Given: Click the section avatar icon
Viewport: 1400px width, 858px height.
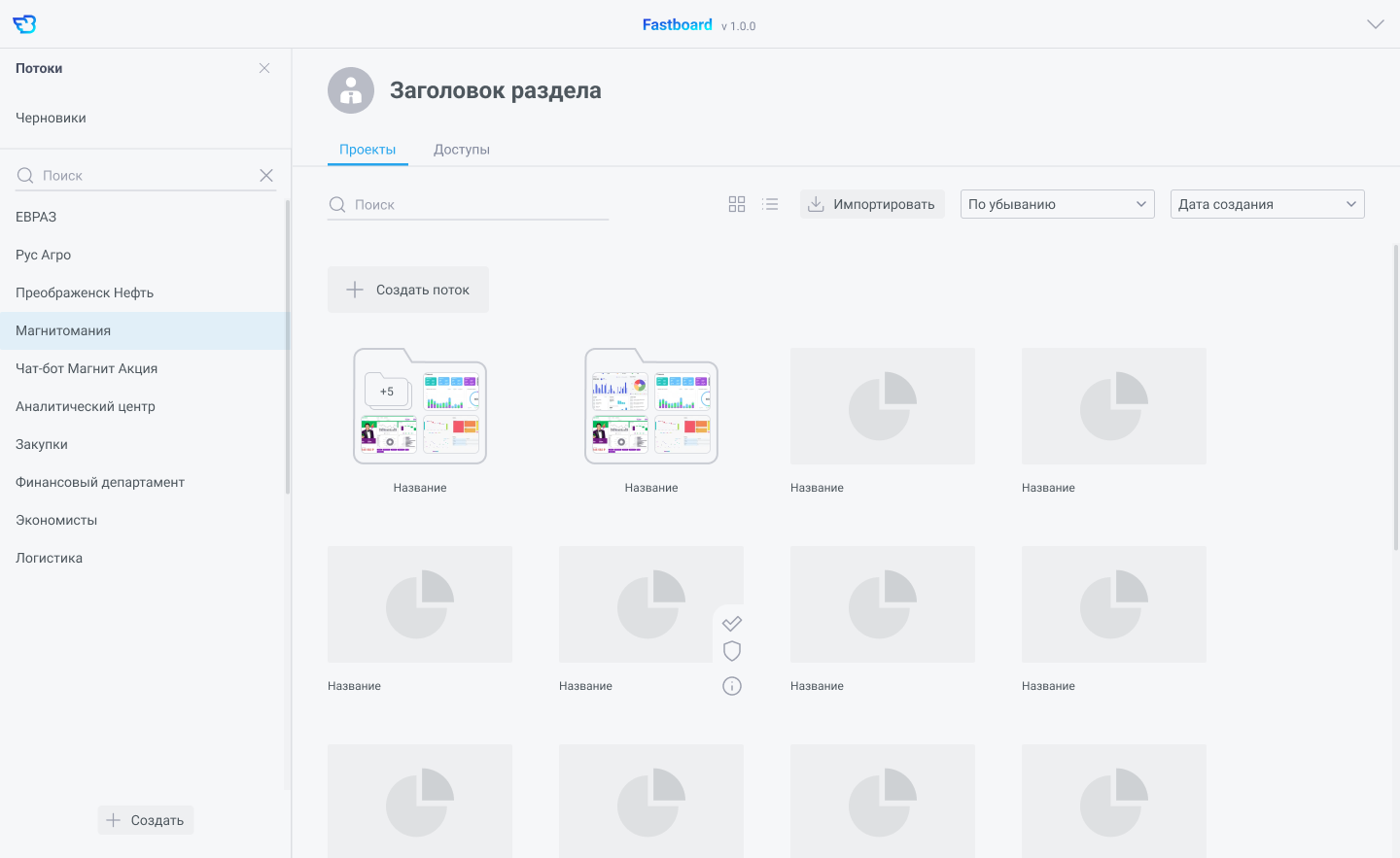Looking at the screenshot, I should click(351, 90).
